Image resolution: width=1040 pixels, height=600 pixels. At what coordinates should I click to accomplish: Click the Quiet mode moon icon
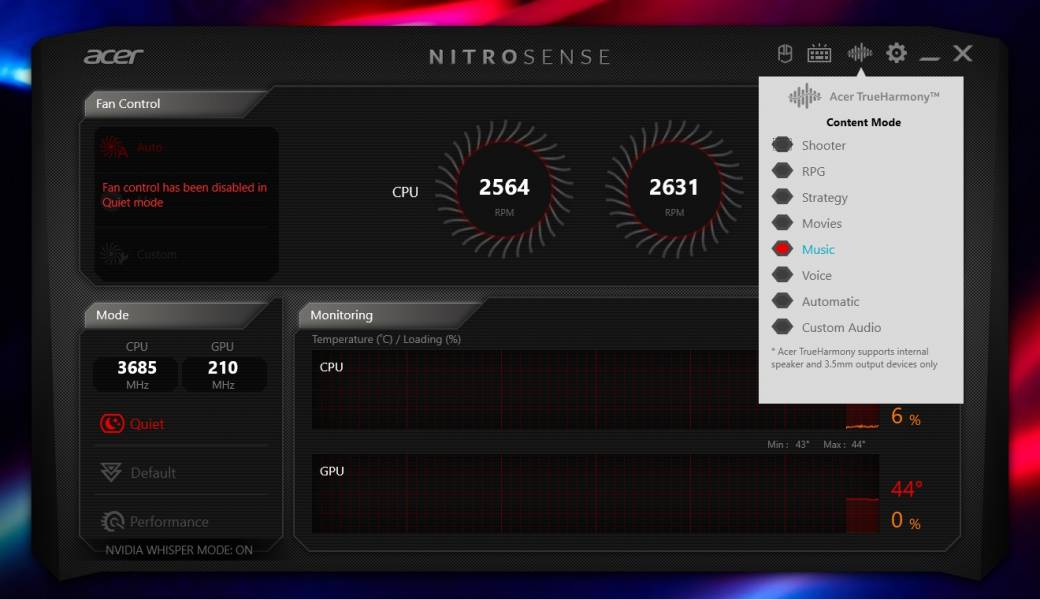coord(111,424)
